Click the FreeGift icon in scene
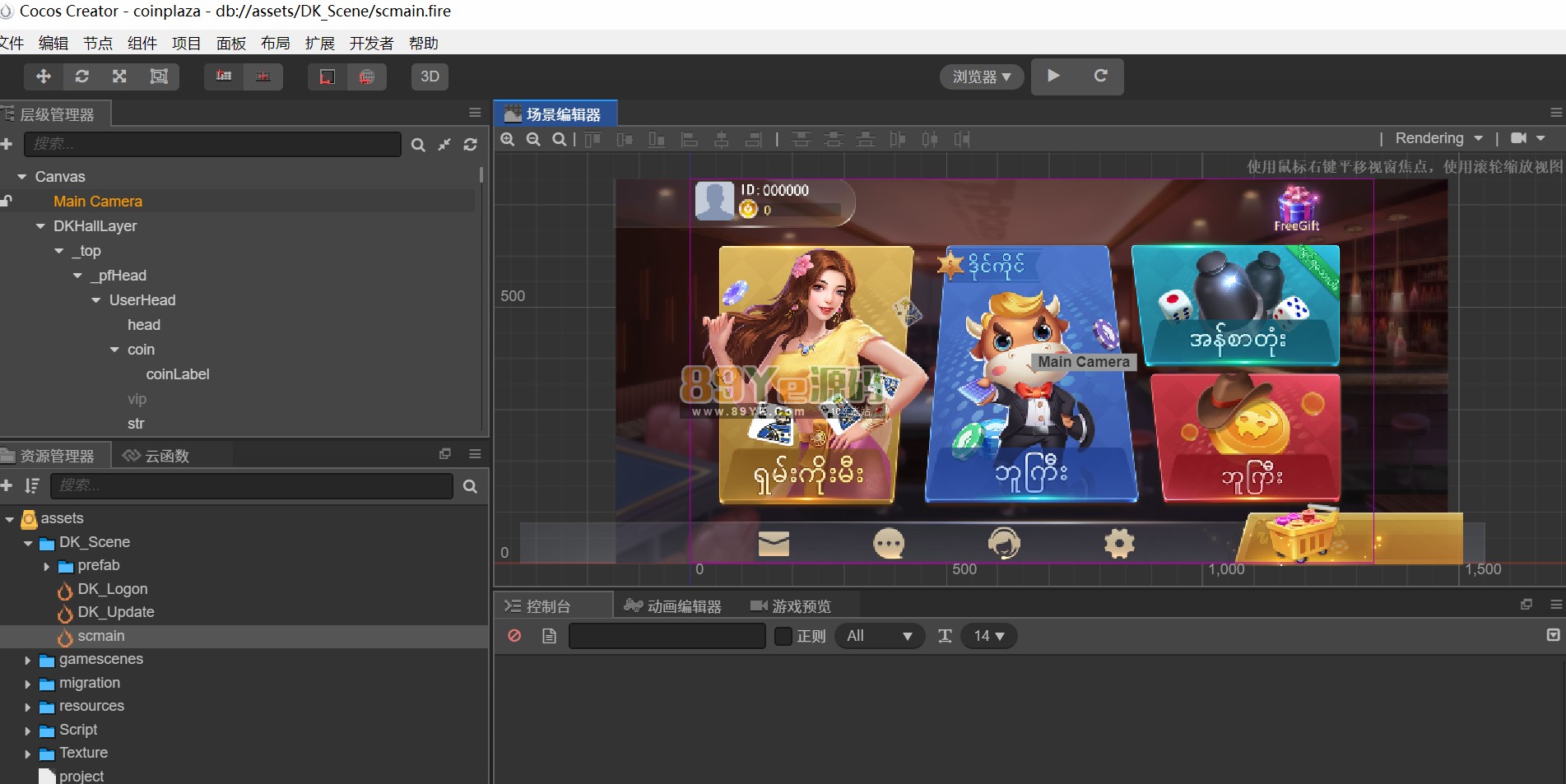 click(1297, 209)
